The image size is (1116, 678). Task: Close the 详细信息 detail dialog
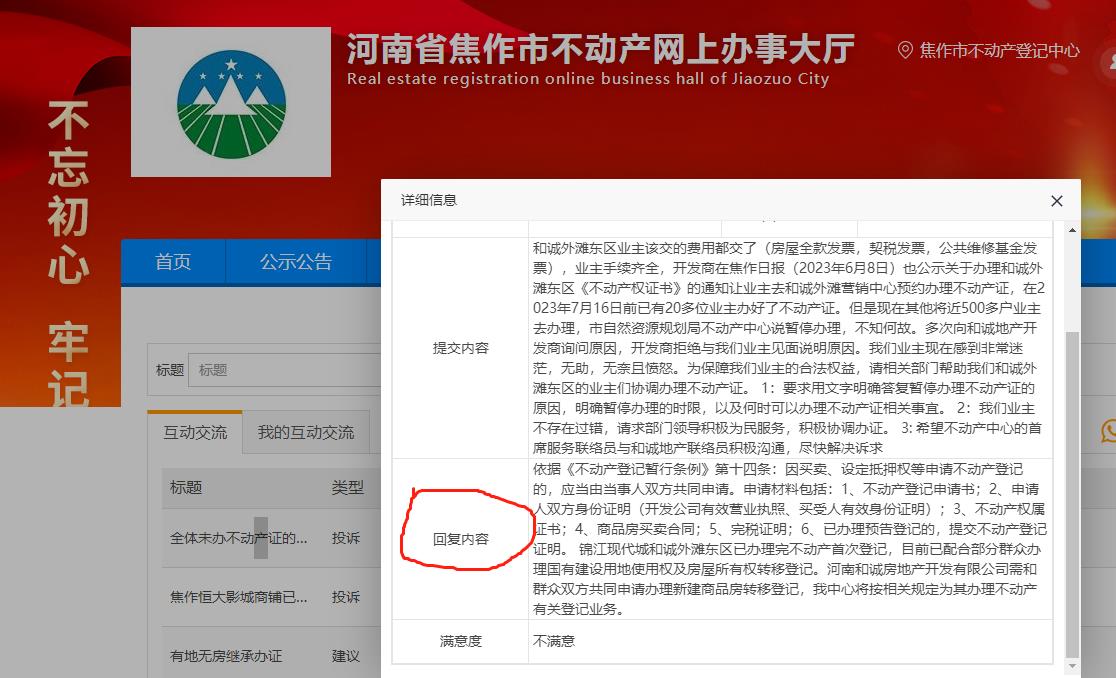coord(1056,200)
